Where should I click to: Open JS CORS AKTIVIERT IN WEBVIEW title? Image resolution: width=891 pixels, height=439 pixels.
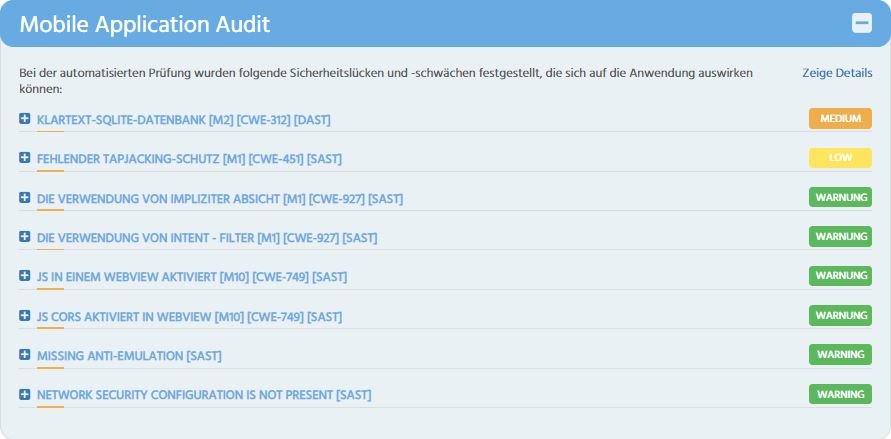[189, 317]
